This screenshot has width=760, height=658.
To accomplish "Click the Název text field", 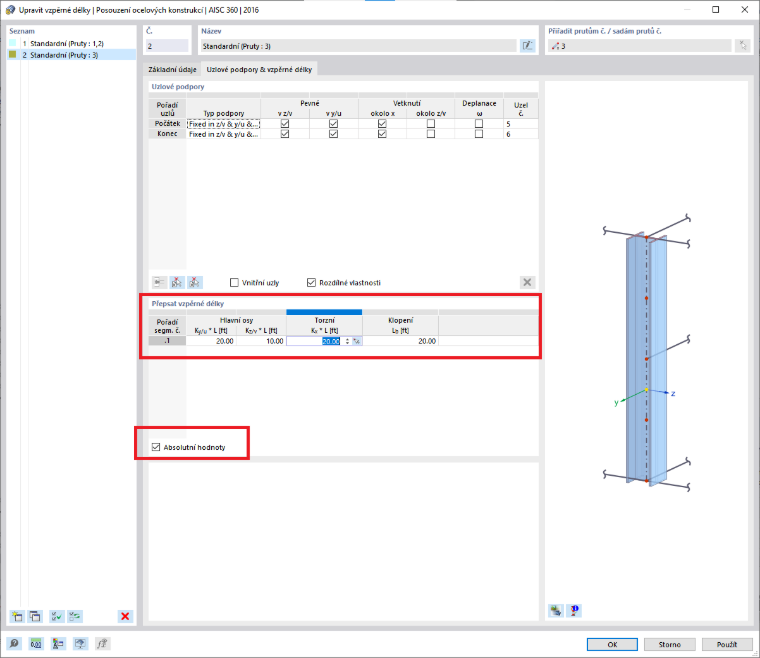I will coord(359,46).
